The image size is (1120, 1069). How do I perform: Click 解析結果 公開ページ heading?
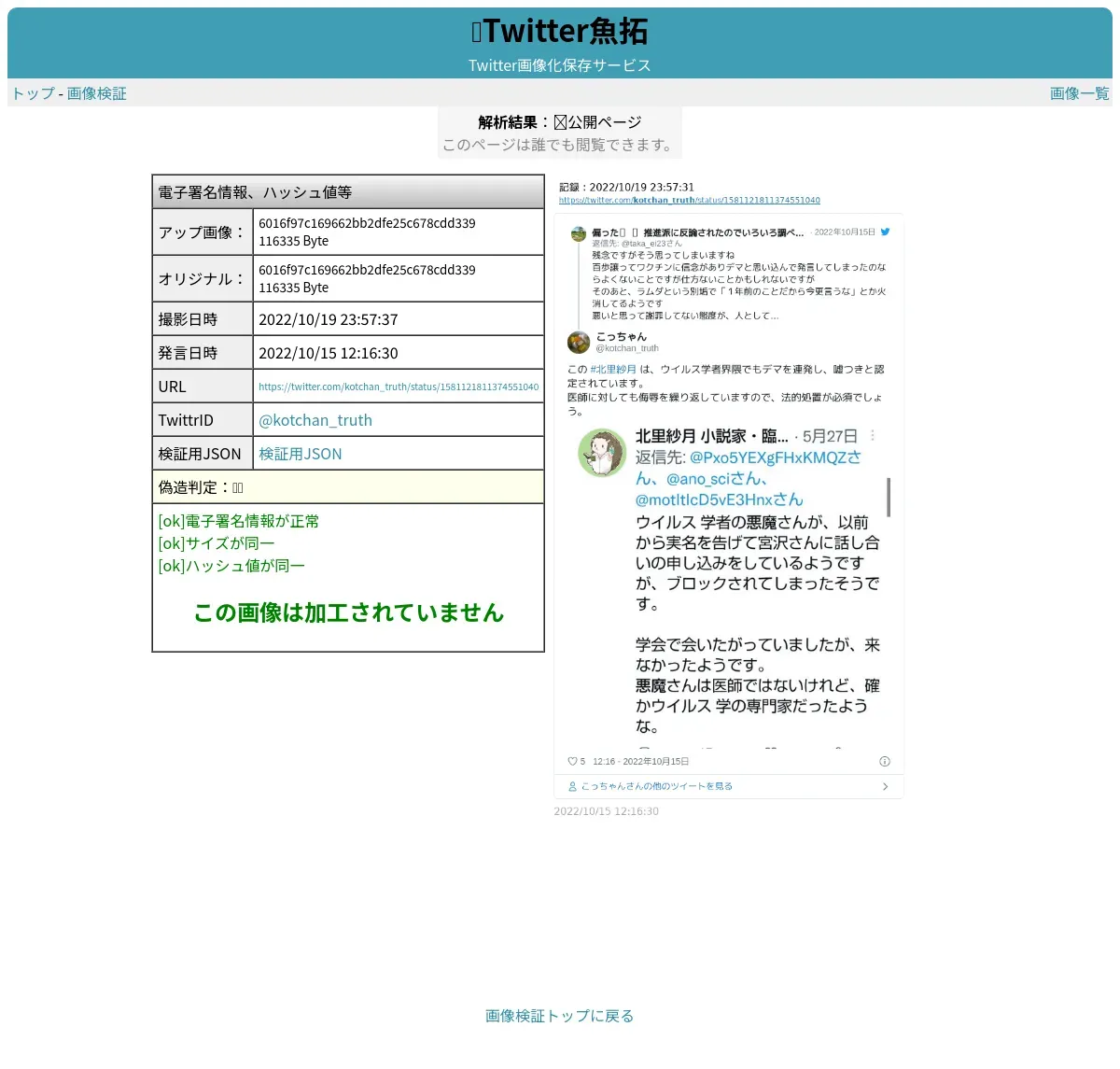(x=560, y=122)
